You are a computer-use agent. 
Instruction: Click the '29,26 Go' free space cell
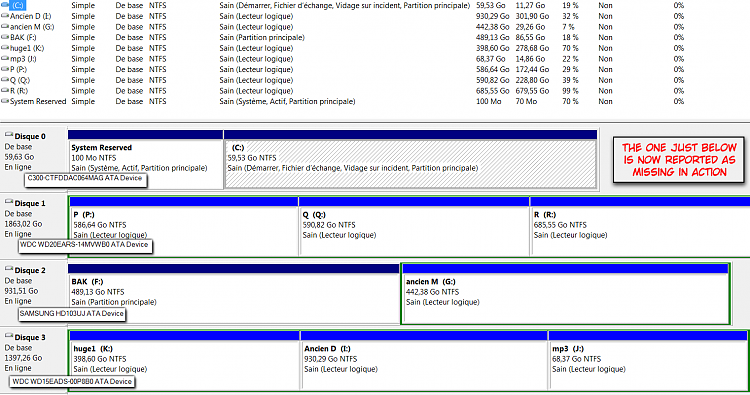tap(530, 27)
